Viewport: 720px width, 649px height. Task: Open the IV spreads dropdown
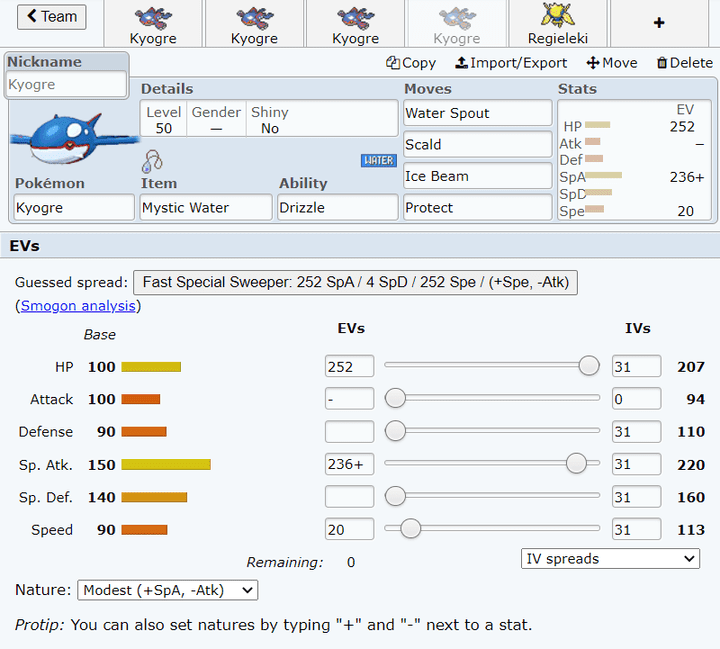610,559
